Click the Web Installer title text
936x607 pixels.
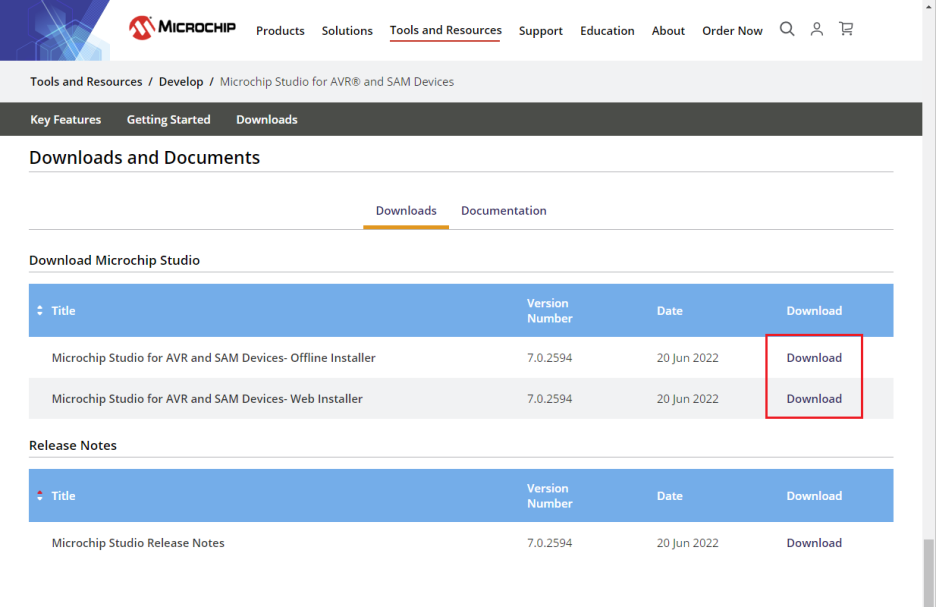point(207,399)
